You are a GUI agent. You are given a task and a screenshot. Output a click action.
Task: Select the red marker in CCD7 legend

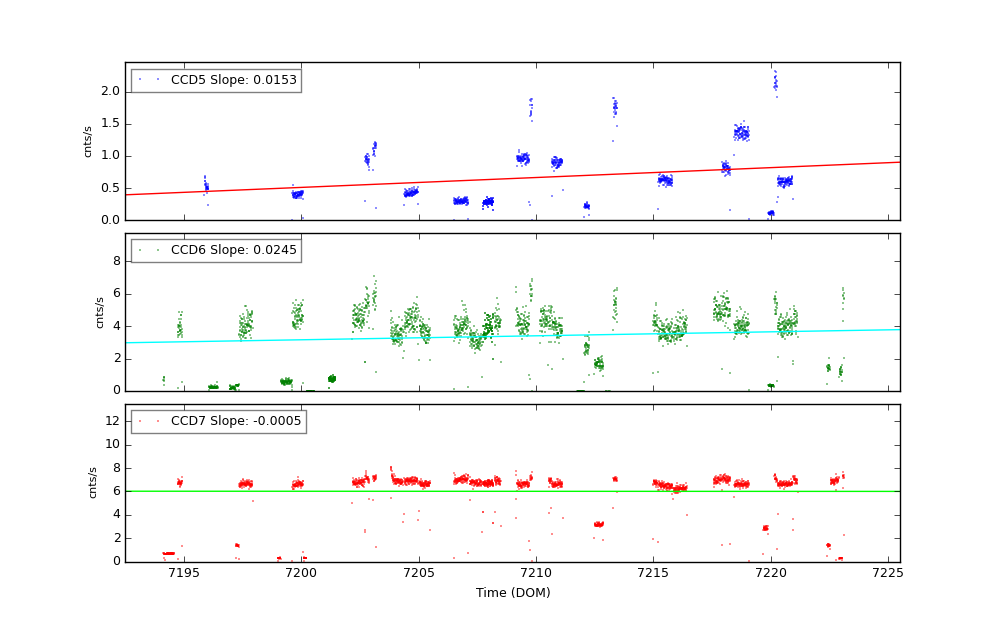coord(147,421)
